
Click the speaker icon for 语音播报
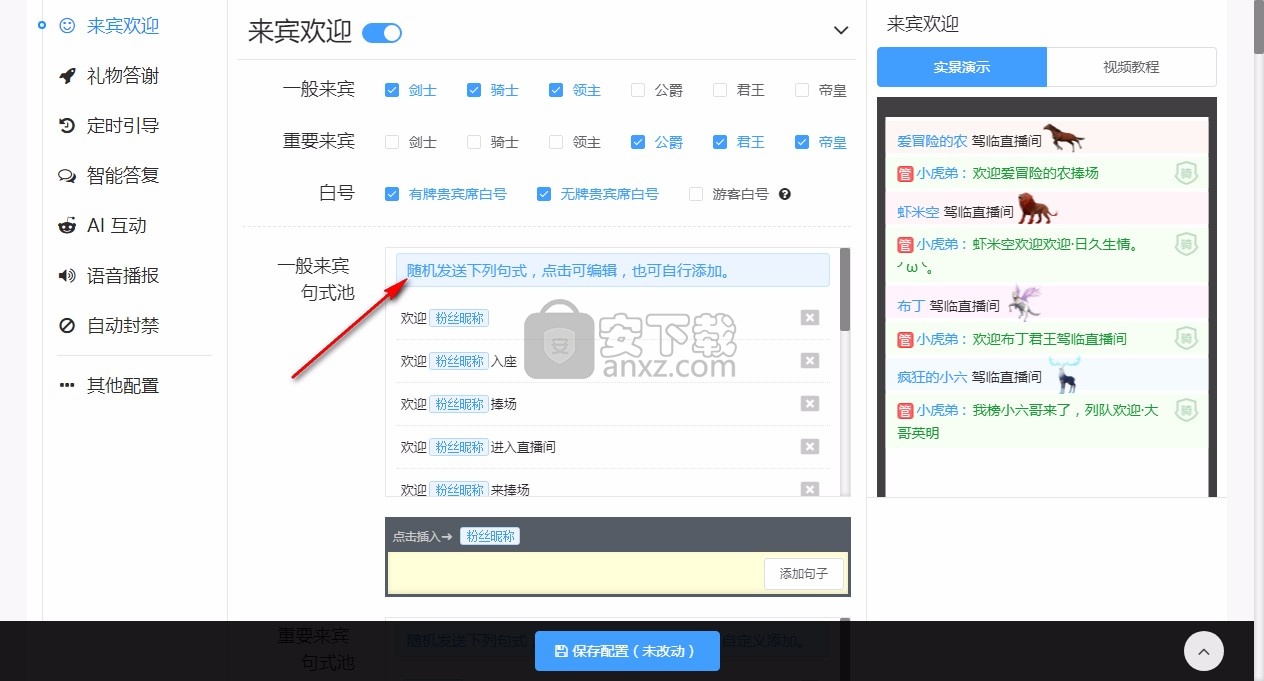[68, 276]
